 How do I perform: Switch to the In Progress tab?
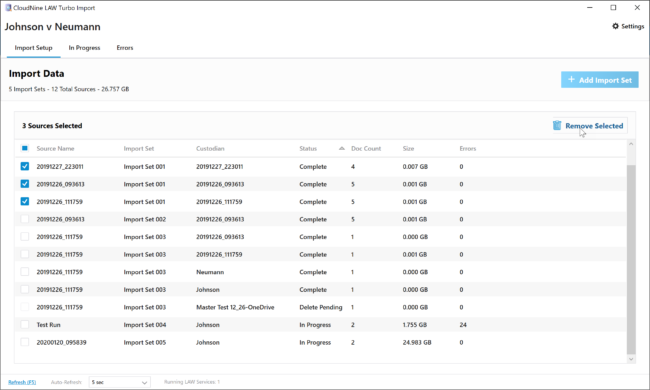click(x=84, y=48)
